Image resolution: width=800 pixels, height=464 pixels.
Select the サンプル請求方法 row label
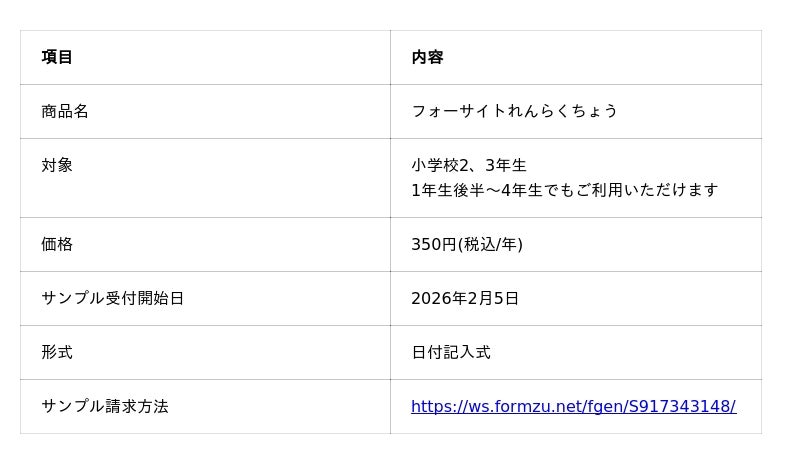point(105,406)
